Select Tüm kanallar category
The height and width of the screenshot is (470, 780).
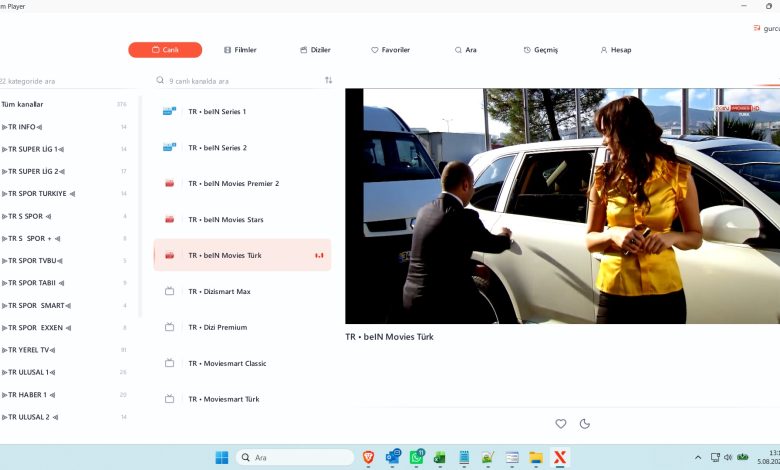(65, 104)
